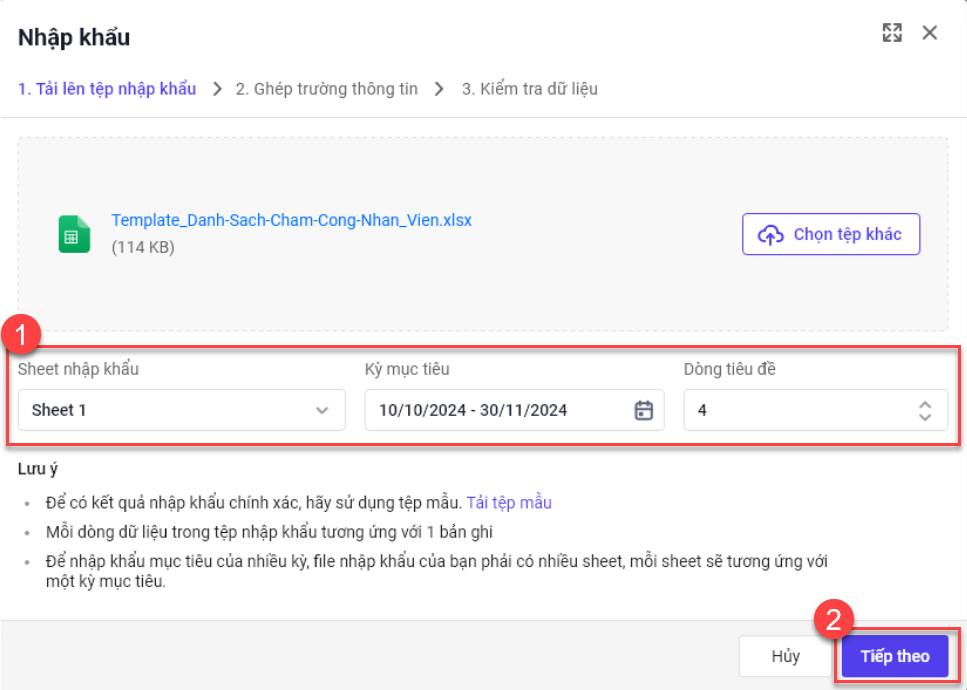The width and height of the screenshot is (967, 690).
Task: Click the Hủy button
Action: tap(785, 656)
